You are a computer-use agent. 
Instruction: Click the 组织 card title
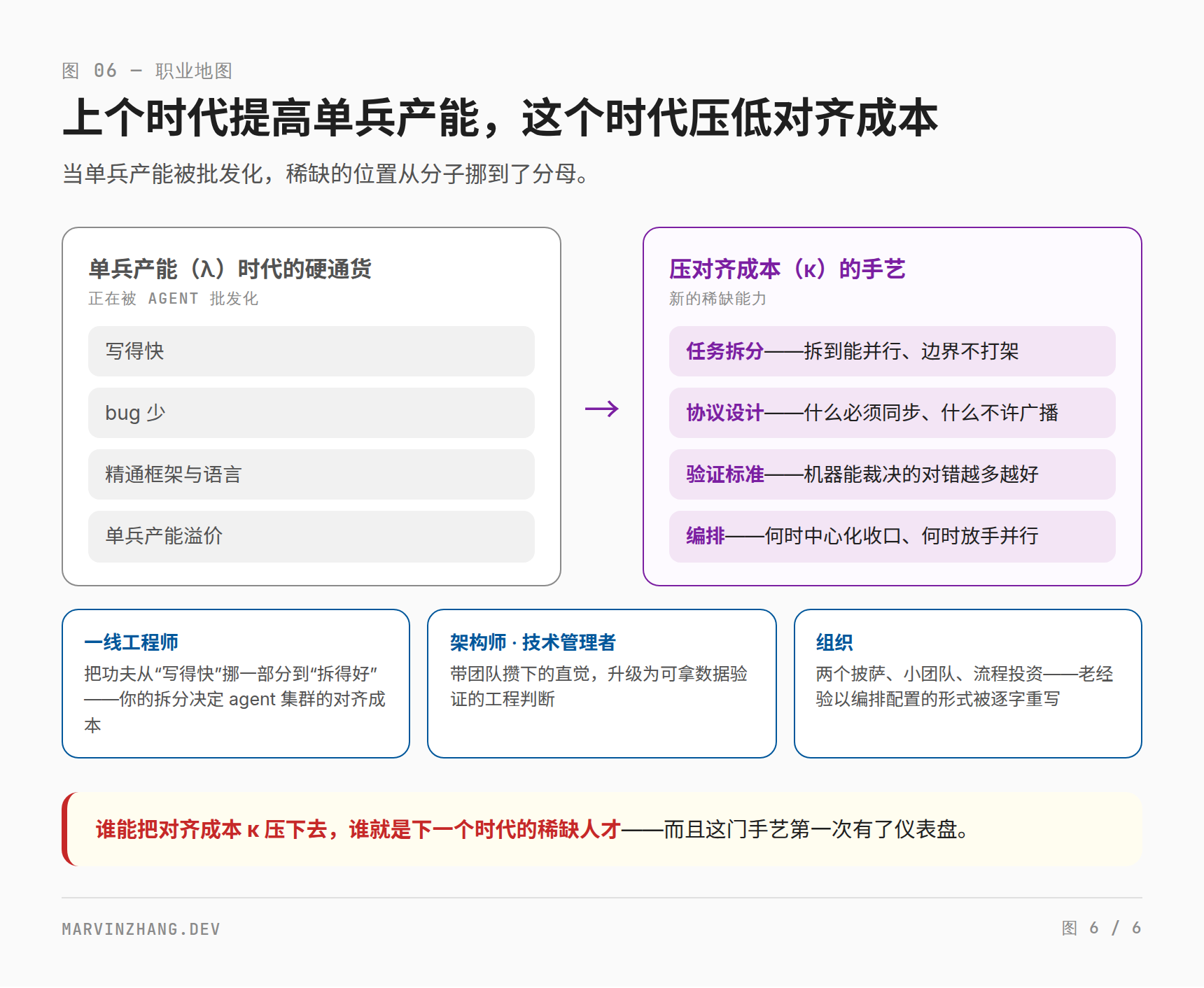834,642
